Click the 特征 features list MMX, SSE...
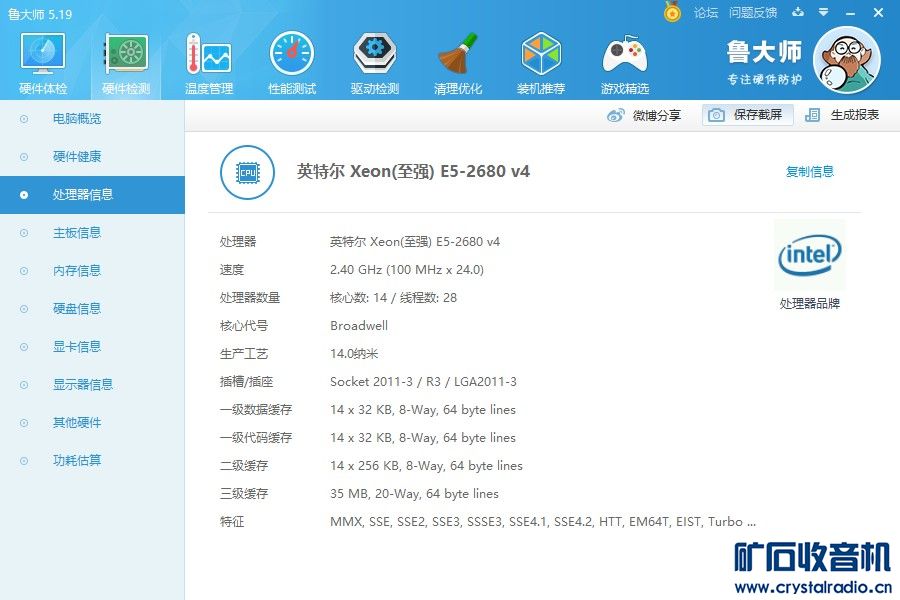900x600 pixels. 542,521
